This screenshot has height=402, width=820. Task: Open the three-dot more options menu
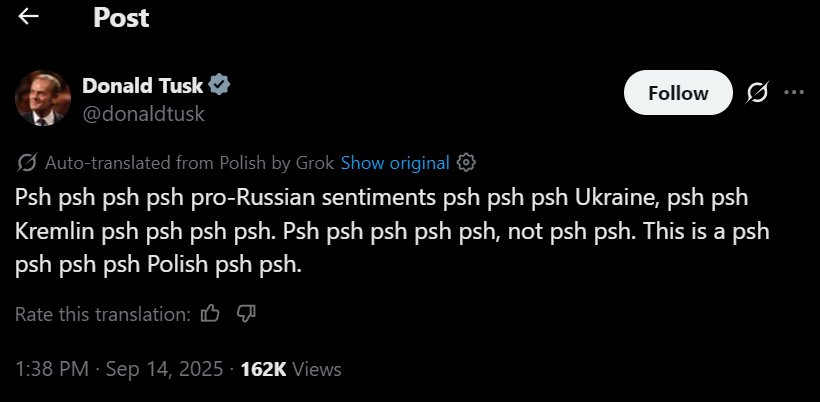pos(794,93)
